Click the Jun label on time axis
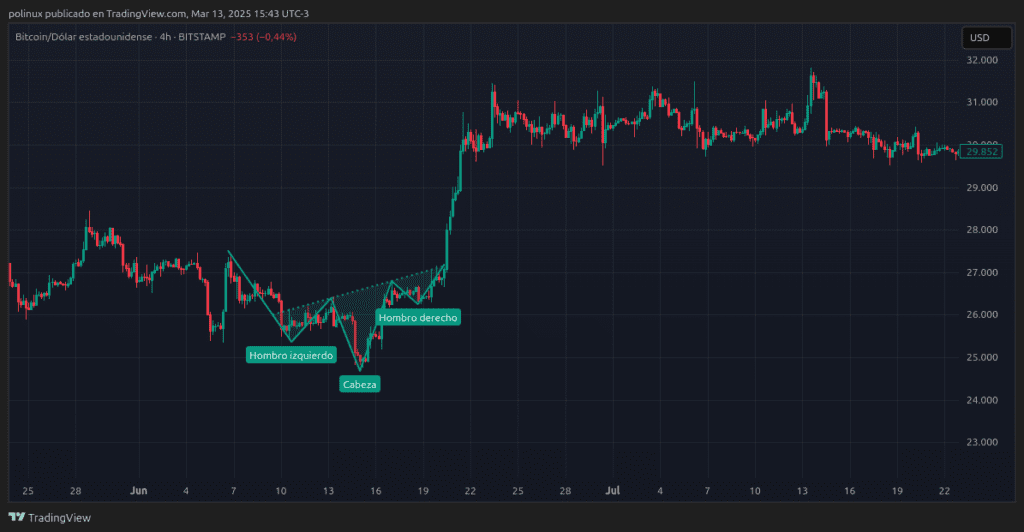 (139, 491)
